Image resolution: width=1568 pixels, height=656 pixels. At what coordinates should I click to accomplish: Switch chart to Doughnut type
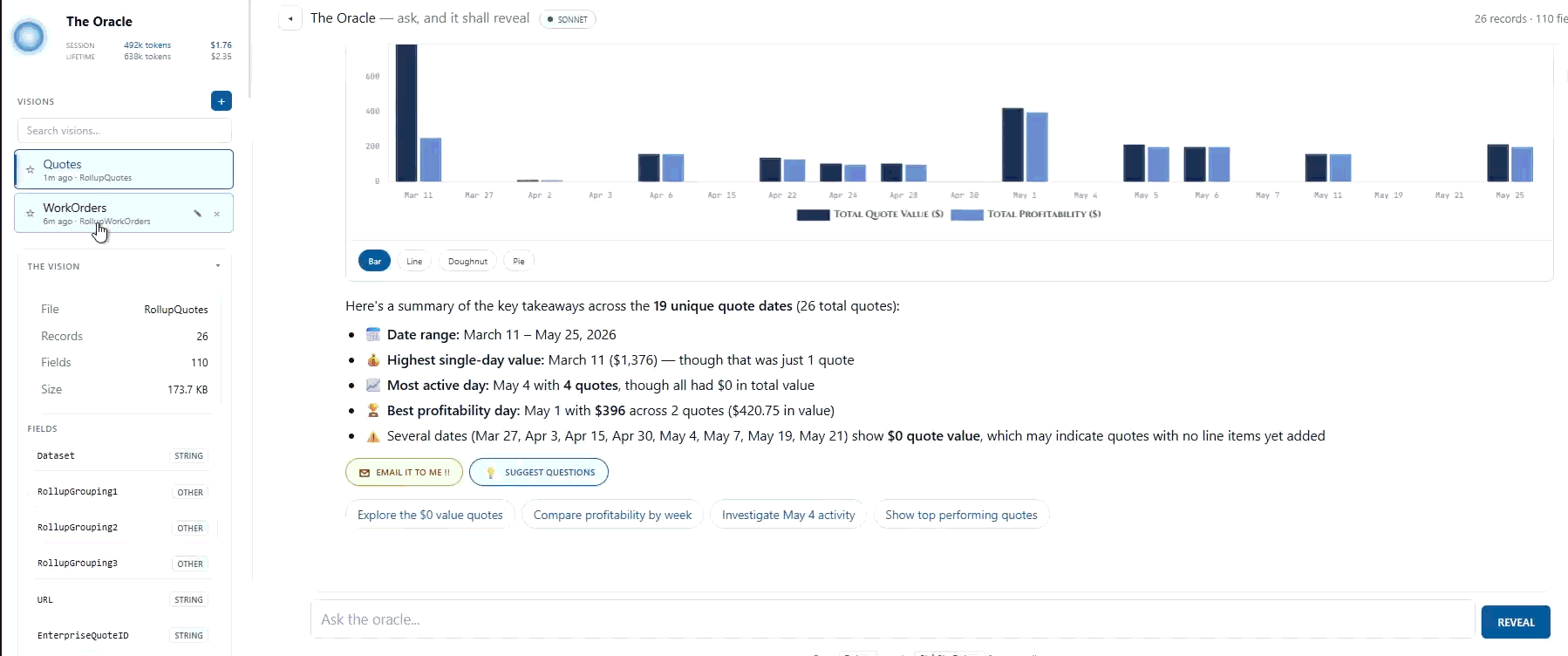467,261
